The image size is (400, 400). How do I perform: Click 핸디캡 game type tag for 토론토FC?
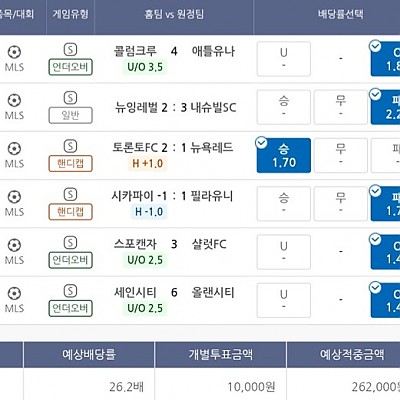point(70,164)
